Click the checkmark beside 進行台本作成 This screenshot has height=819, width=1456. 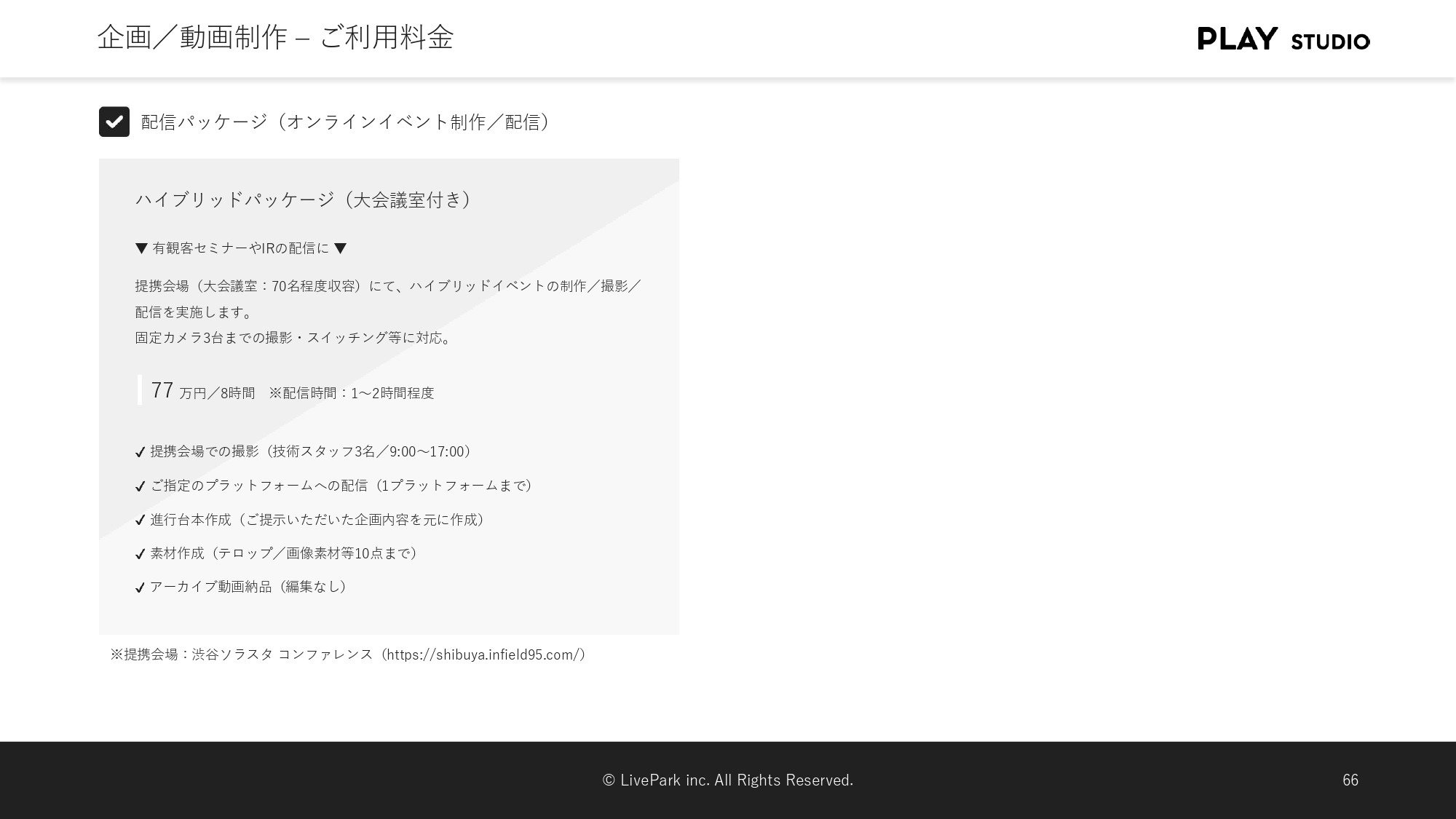pos(141,521)
